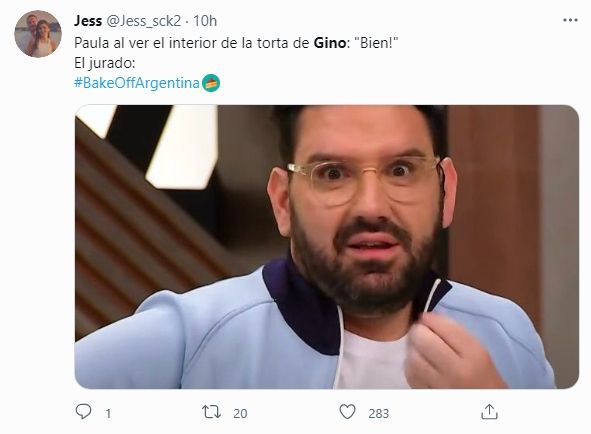This screenshot has height=434, width=591.
Task: Click the bold word Gino
Action: click(329, 43)
